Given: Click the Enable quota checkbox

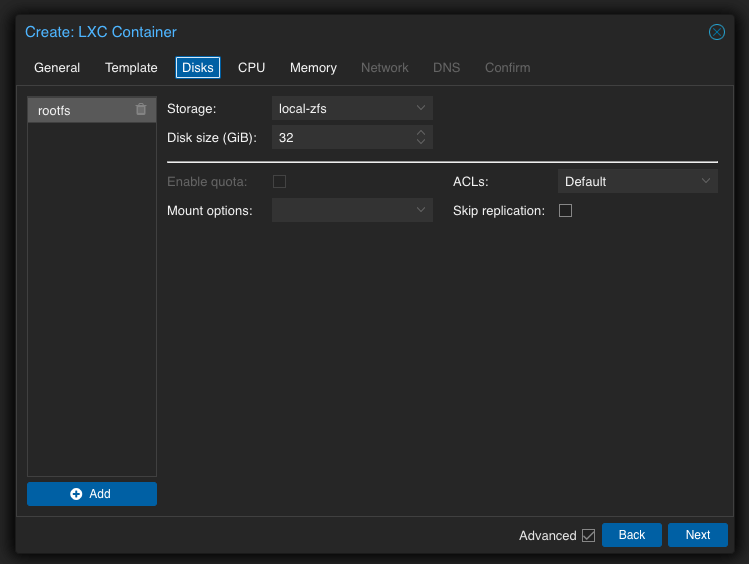Looking at the screenshot, I should [x=280, y=181].
